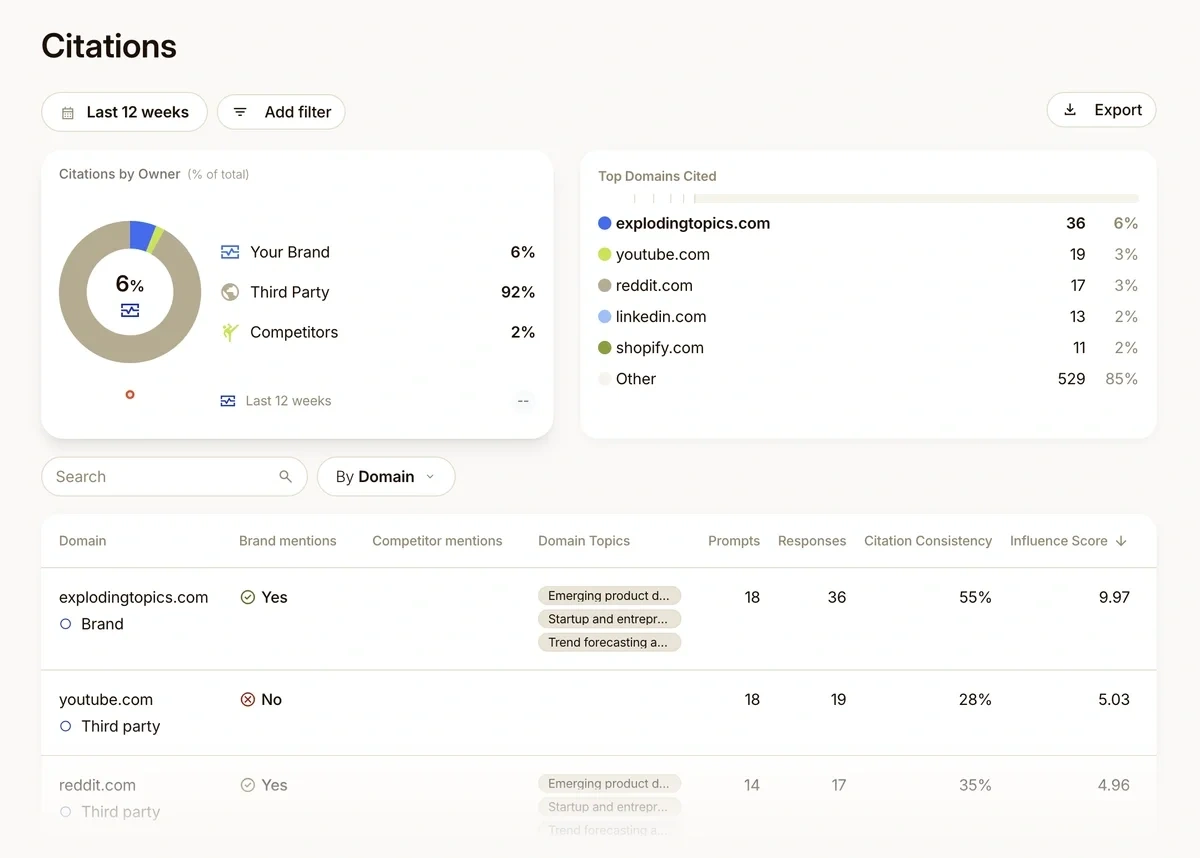Sort by Prompts column header

pyautogui.click(x=734, y=541)
